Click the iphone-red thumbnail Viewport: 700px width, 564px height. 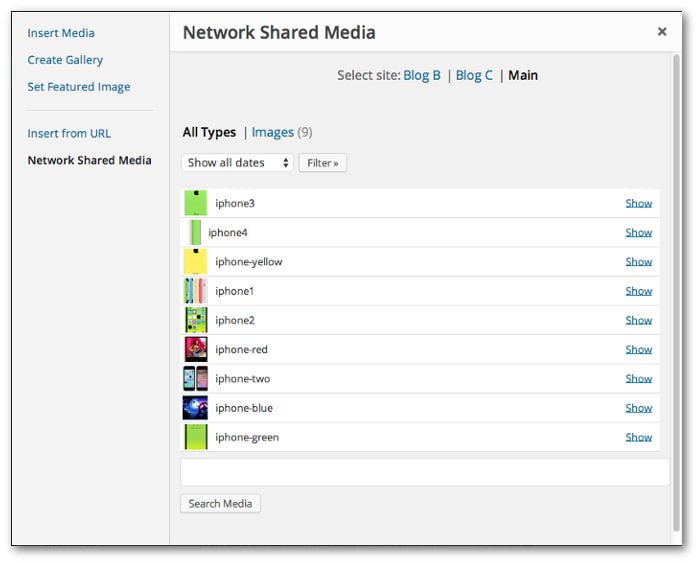[196, 349]
